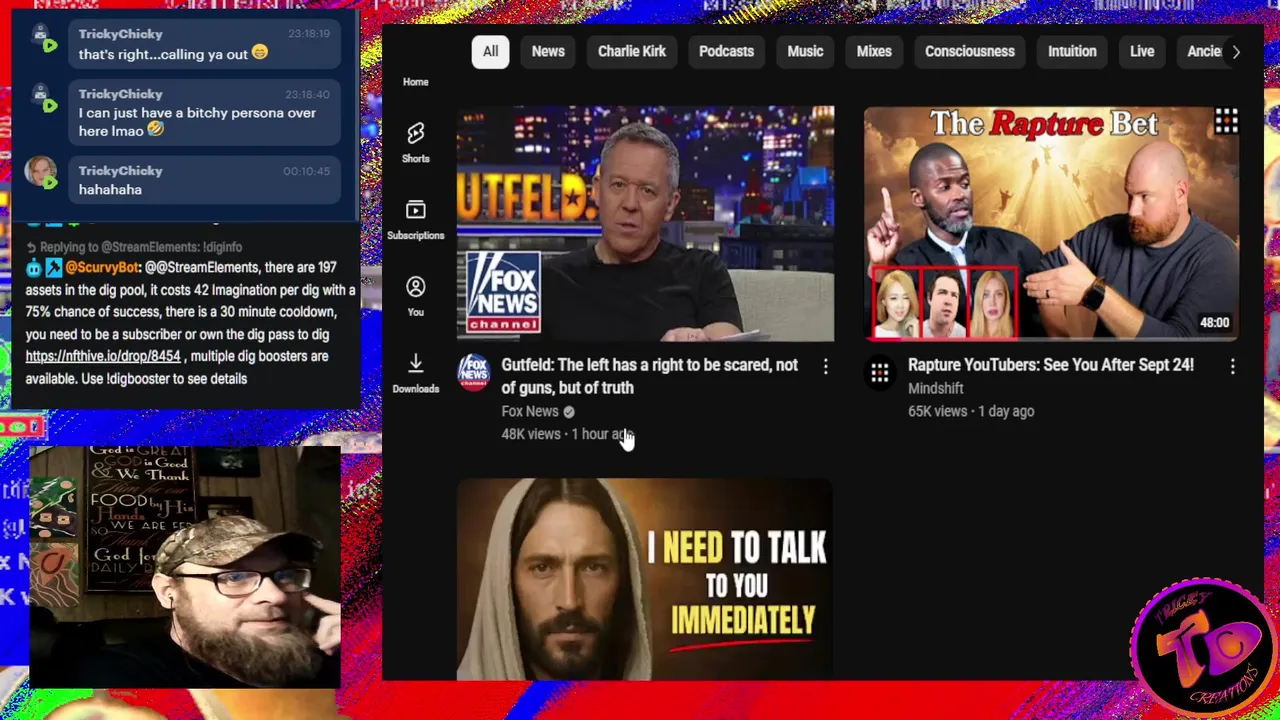The height and width of the screenshot is (720, 1280).
Task: Click 'Replying to @StreamElements' line
Action: [x=134, y=247]
